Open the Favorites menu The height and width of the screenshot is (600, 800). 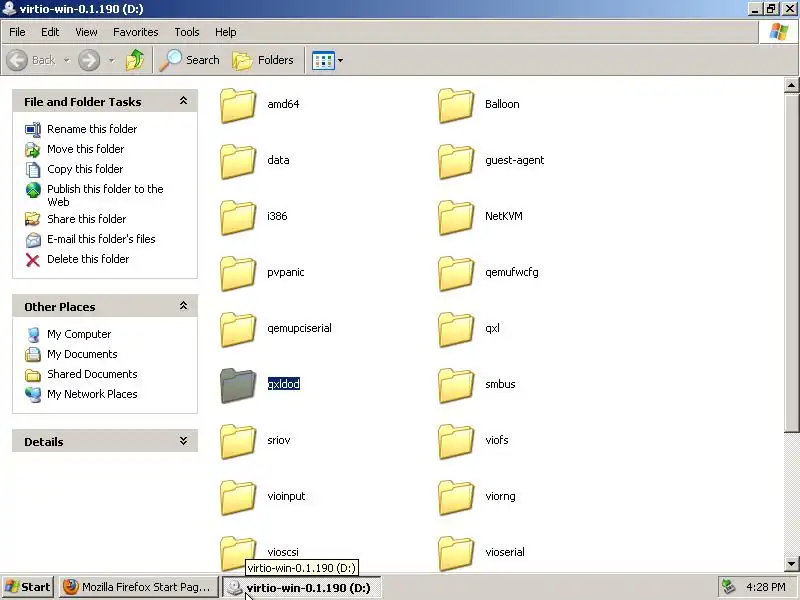point(136,32)
